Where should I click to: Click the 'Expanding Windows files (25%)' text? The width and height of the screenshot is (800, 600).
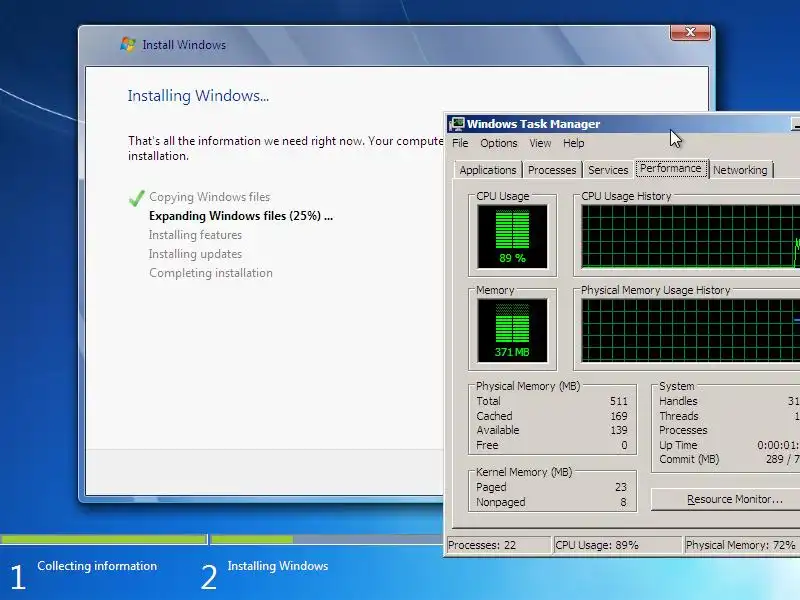coord(241,216)
